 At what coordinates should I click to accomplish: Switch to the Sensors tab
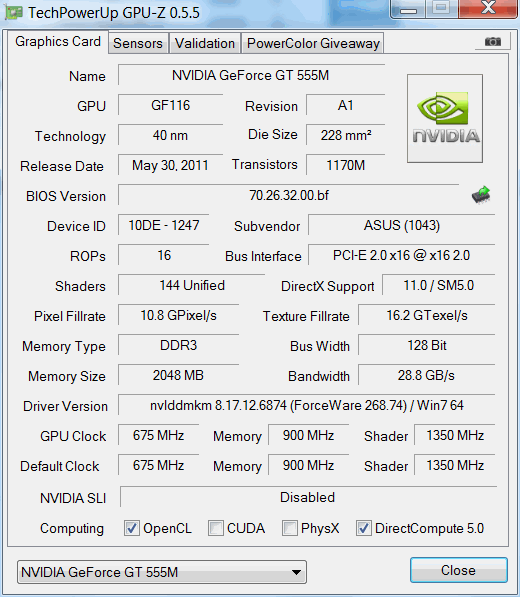(x=138, y=43)
